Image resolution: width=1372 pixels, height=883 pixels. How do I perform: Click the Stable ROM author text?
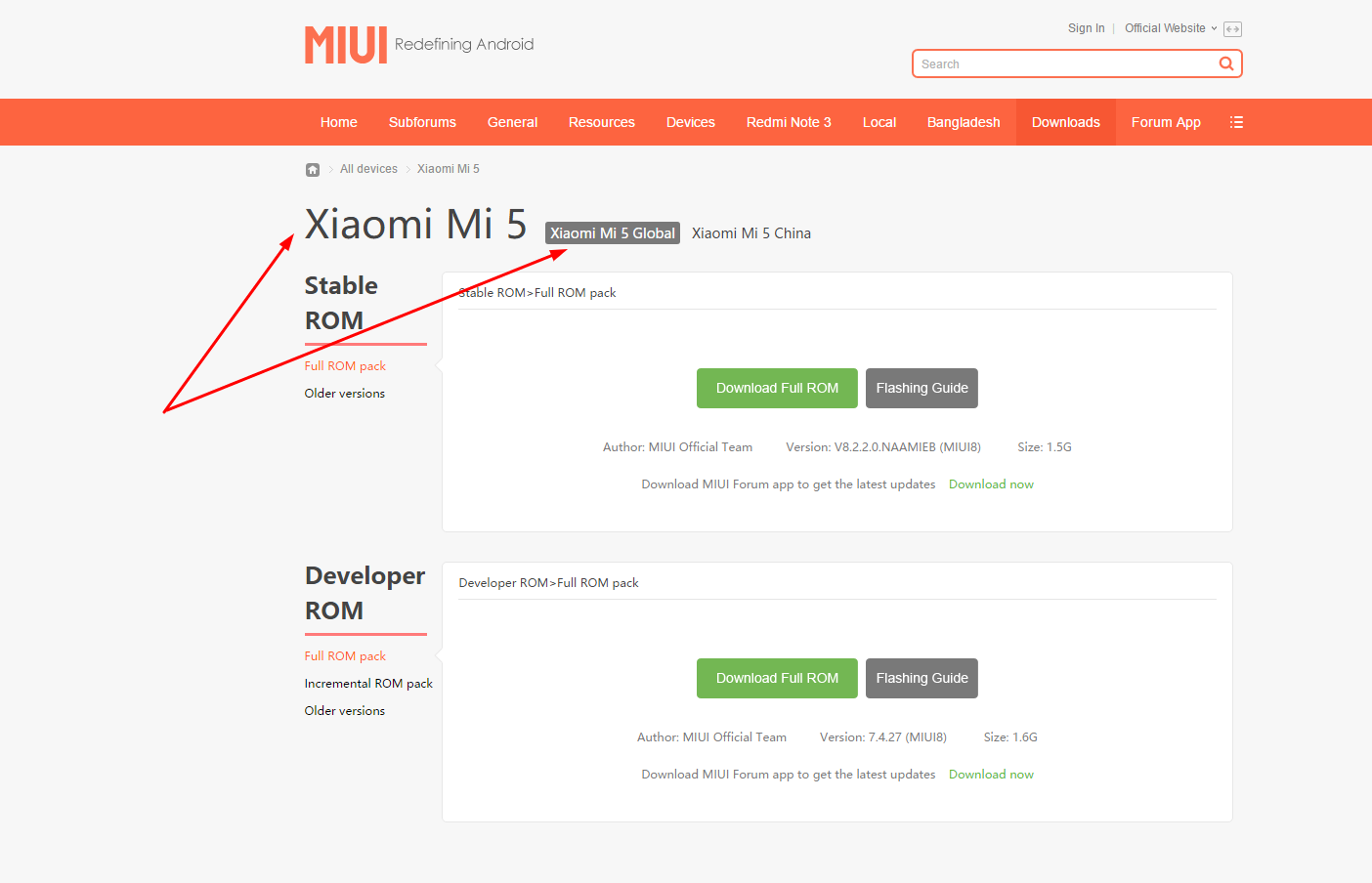(x=677, y=447)
